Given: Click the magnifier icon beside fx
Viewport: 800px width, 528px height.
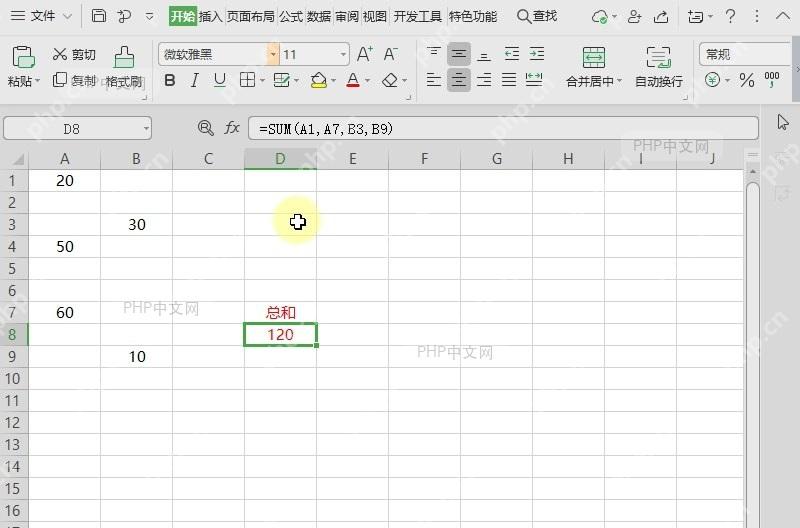Looking at the screenshot, I should tap(206, 128).
